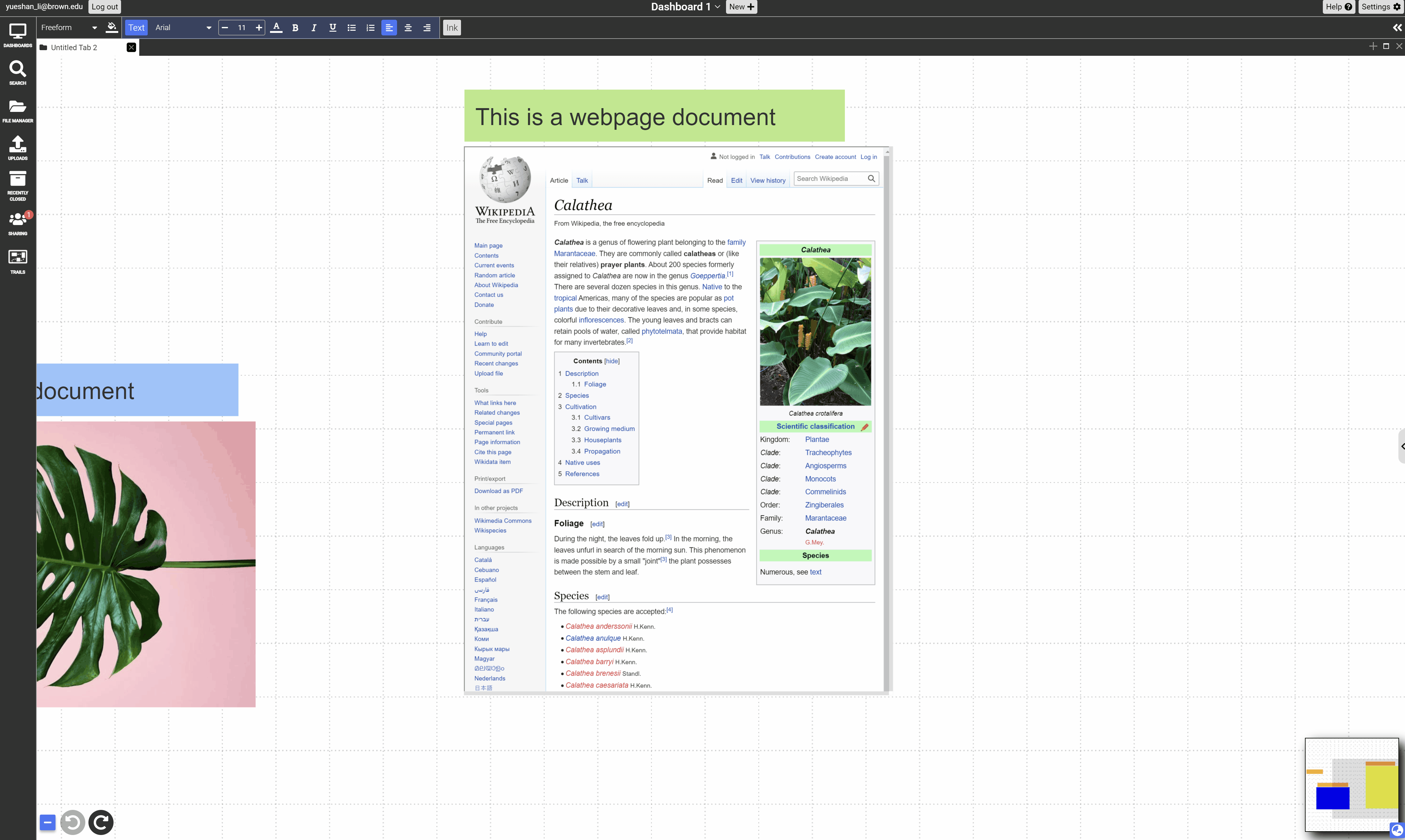1405x840 pixels.
Task: Click the Log out button
Action: (x=104, y=7)
